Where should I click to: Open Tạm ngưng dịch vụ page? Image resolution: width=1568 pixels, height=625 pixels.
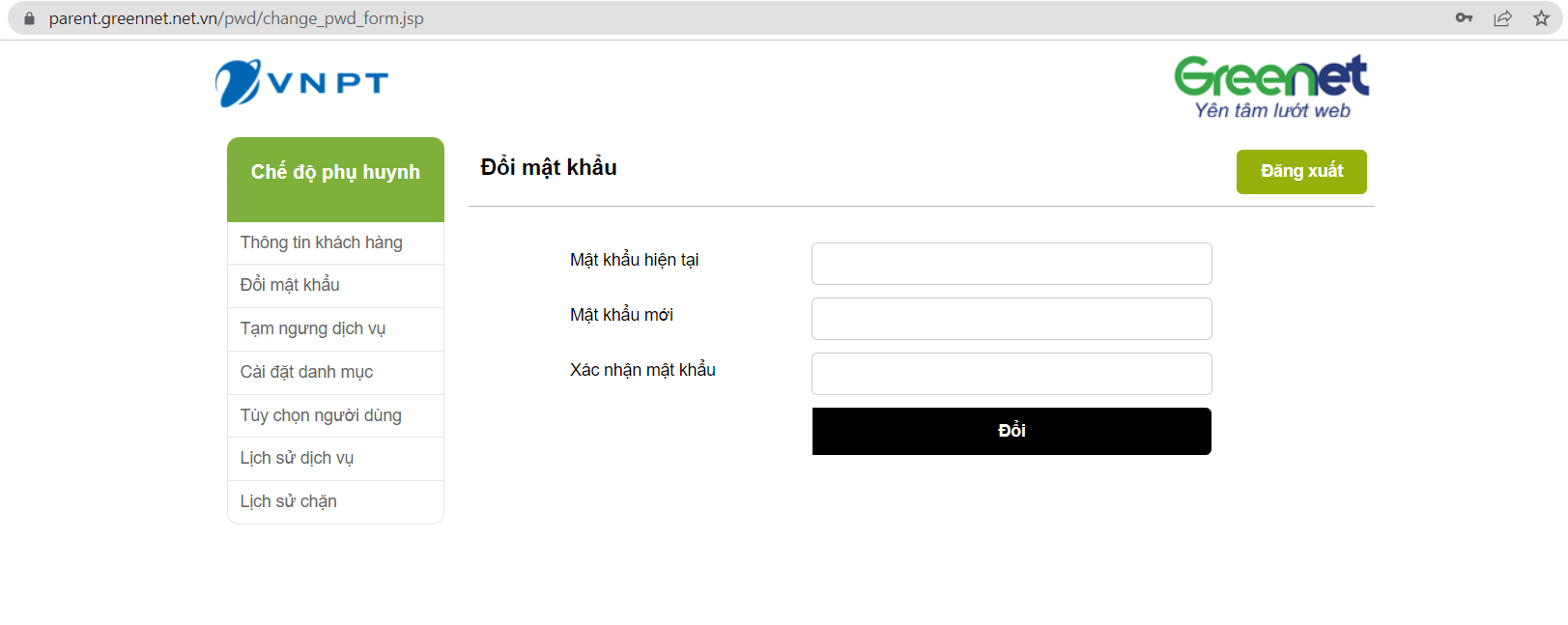click(x=313, y=328)
